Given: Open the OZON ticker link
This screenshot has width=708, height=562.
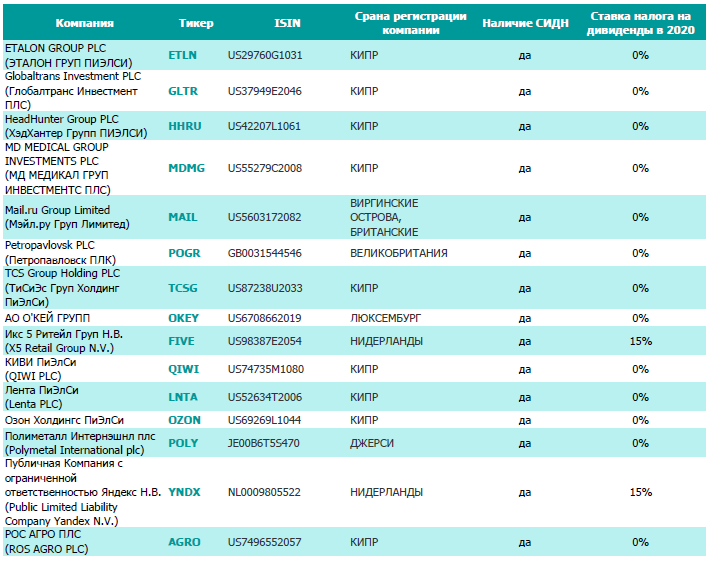Looking at the screenshot, I should (184, 420).
